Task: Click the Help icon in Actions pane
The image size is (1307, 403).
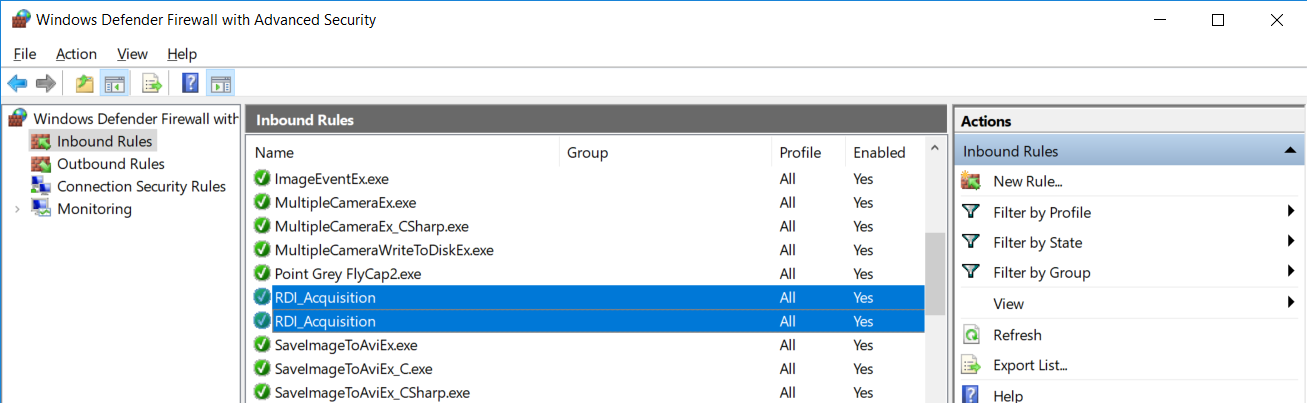Action: [970, 394]
